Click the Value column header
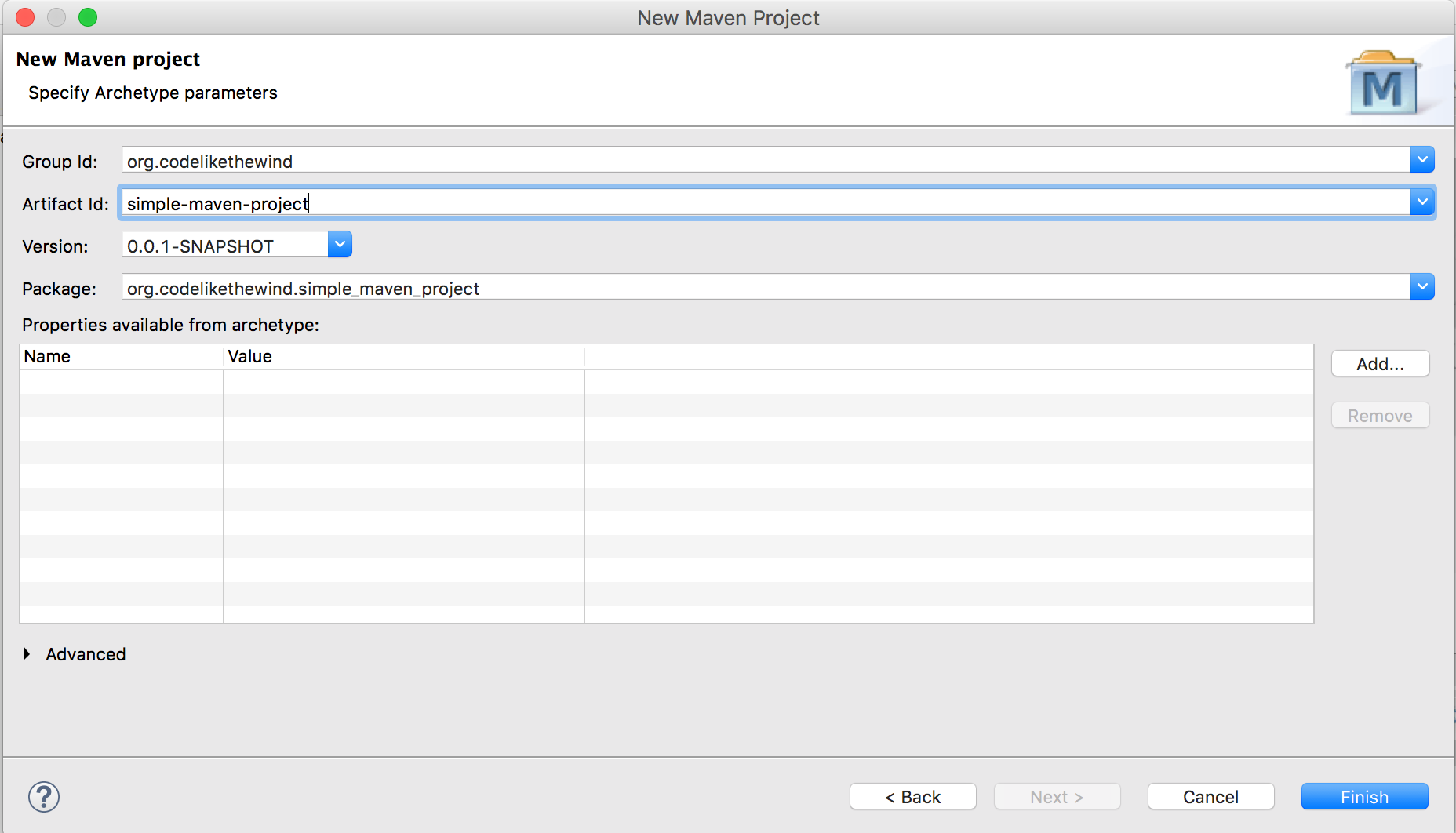This screenshot has height=833, width=1456. [x=404, y=356]
